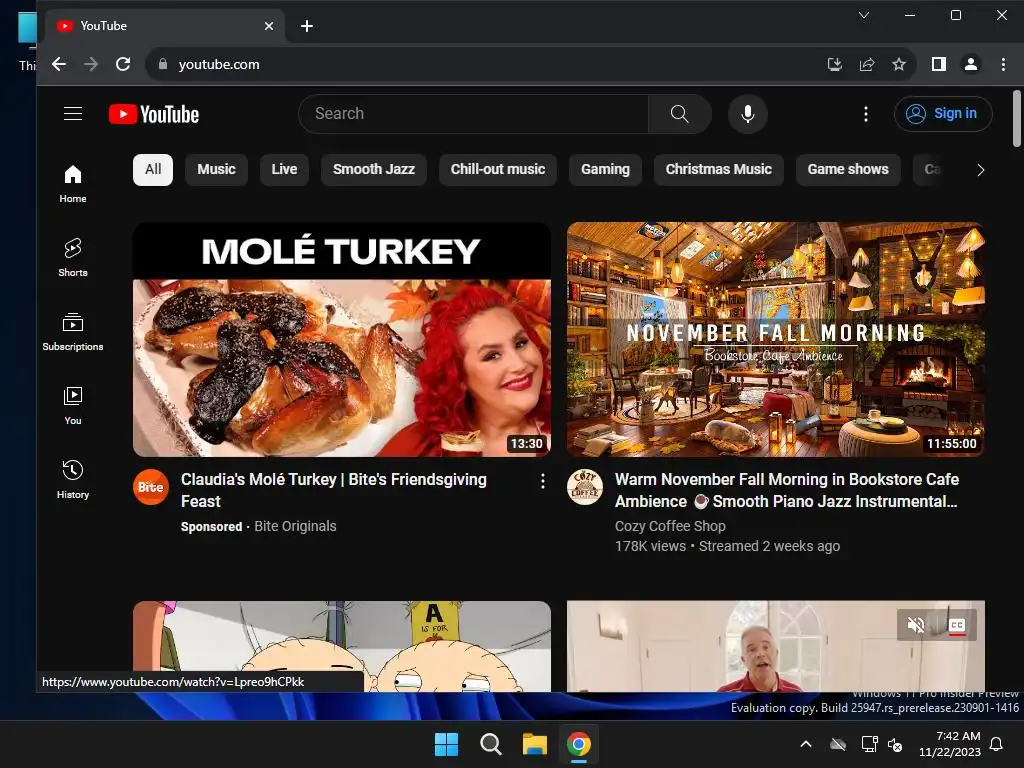
Task: Open the Chrome profile menu
Action: click(971, 64)
